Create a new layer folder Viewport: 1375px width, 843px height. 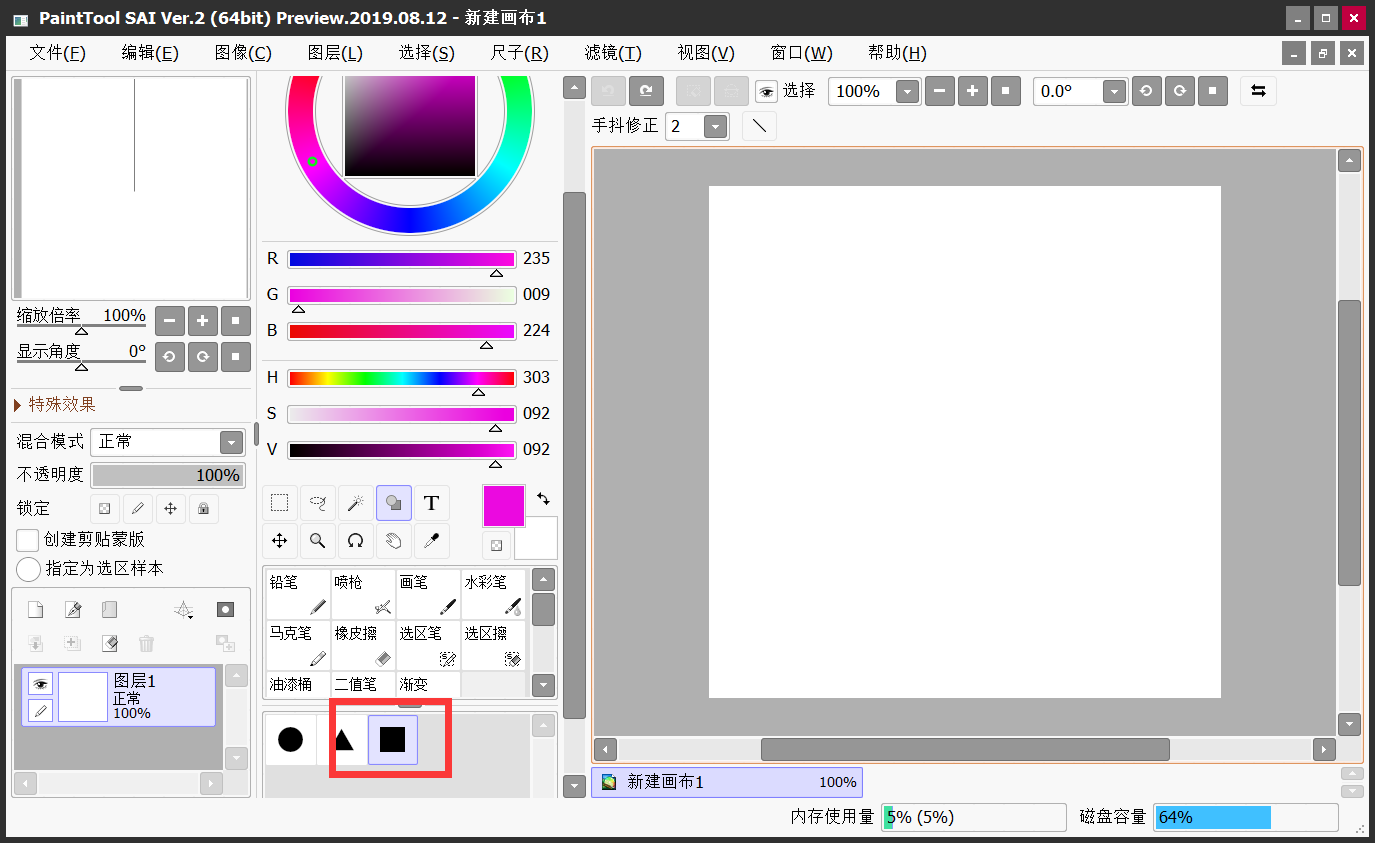coord(109,610)
